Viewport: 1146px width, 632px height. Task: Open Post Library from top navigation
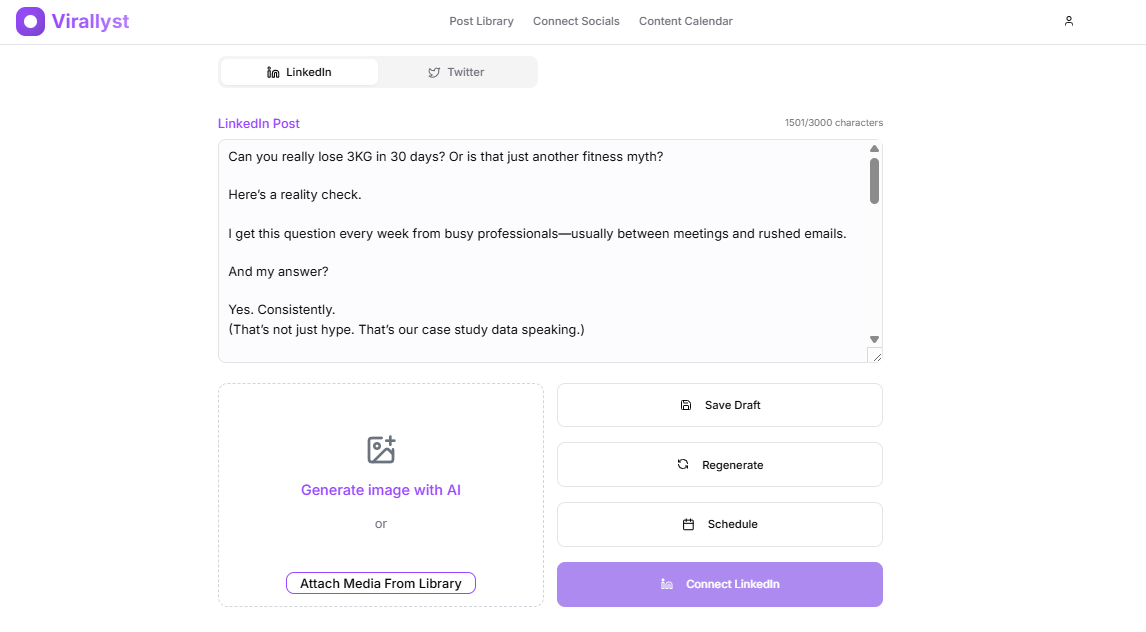(x=481, y=21)
